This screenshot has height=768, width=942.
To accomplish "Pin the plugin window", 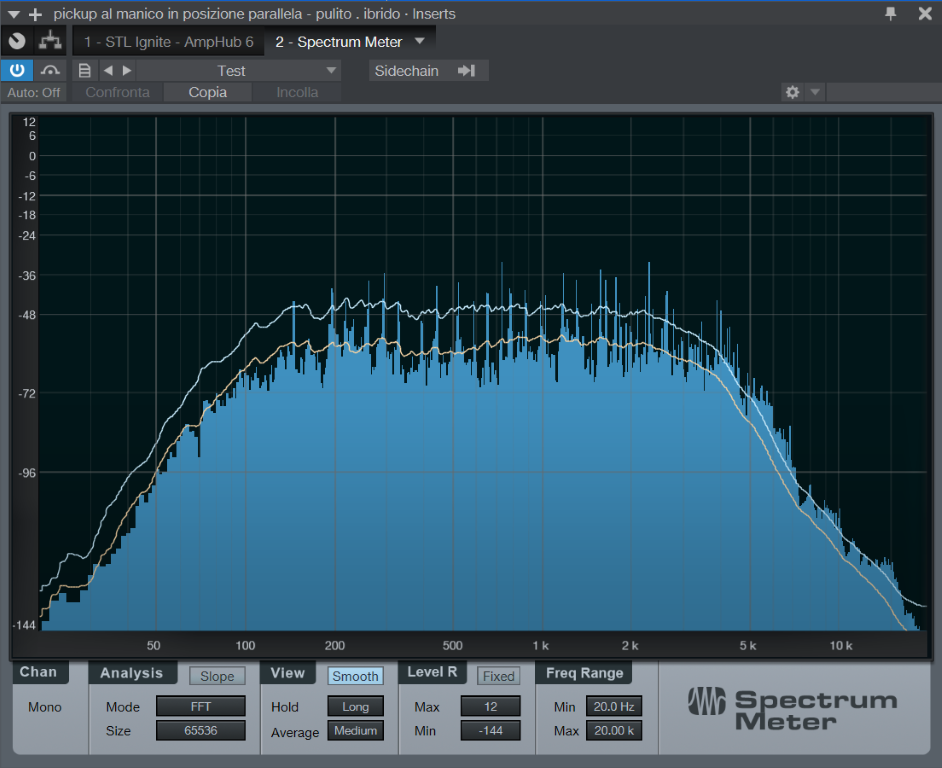I will click(890, 13).
